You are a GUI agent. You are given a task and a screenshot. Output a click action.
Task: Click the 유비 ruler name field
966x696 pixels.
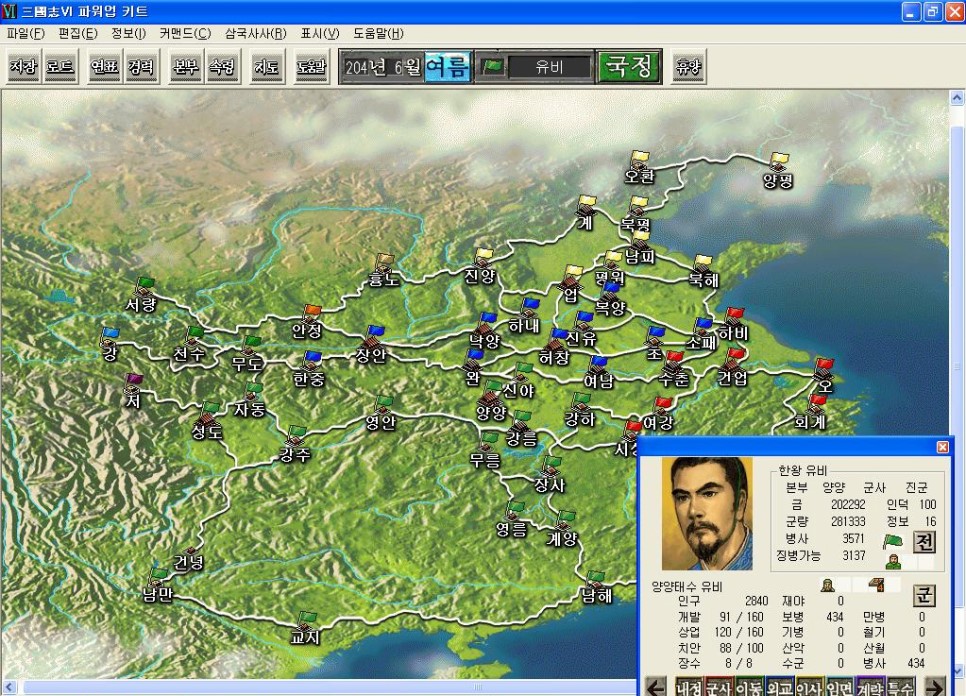point(550,67)
